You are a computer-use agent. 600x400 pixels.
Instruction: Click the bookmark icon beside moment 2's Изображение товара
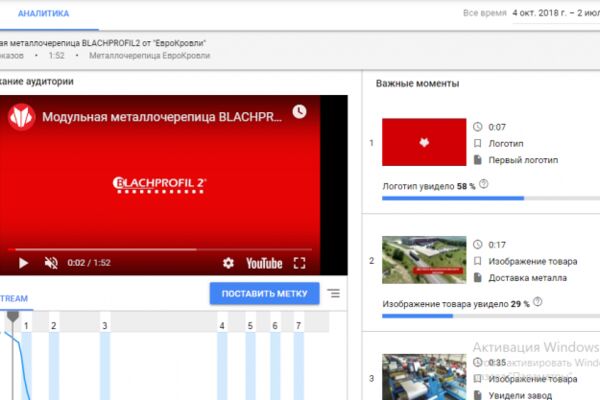(478, 261)
